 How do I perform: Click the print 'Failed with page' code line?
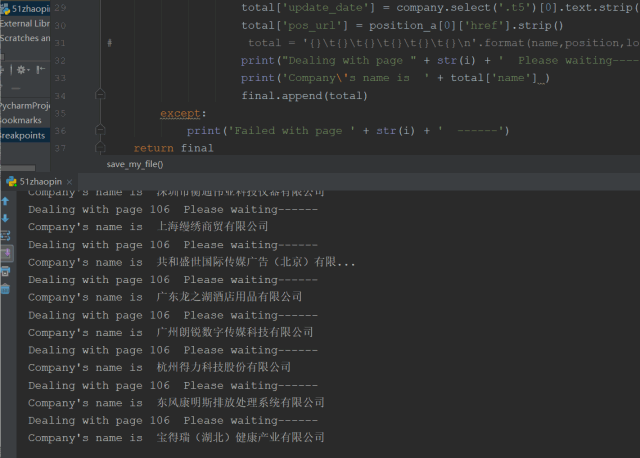tap(348, 131)
